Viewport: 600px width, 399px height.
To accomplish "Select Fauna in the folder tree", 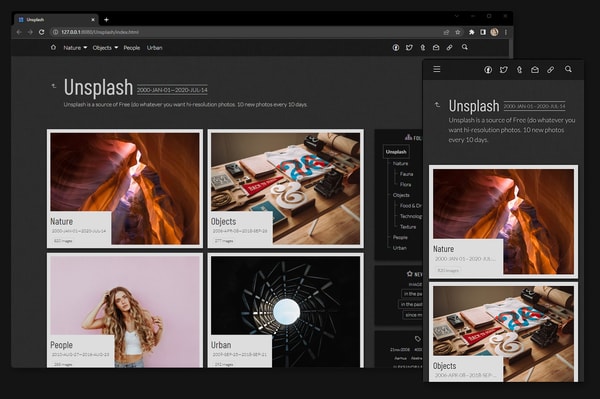I will pos(406,174).
